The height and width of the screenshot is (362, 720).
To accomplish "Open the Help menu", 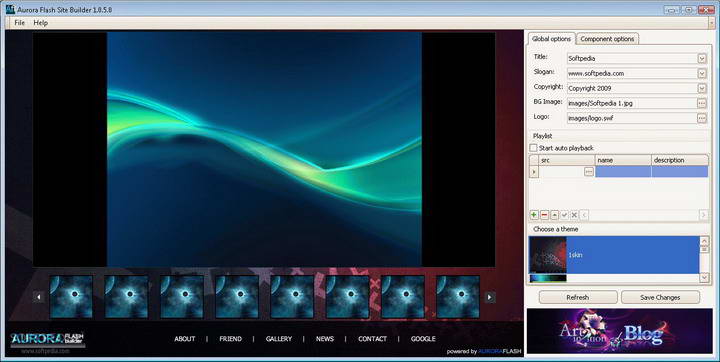I will pos(40,23).
